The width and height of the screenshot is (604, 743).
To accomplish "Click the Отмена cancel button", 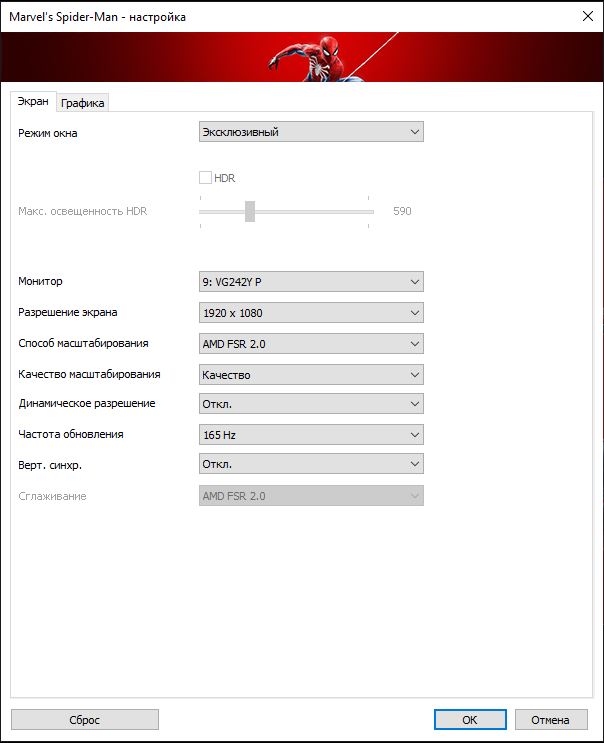I will click(x=550, y=719).
